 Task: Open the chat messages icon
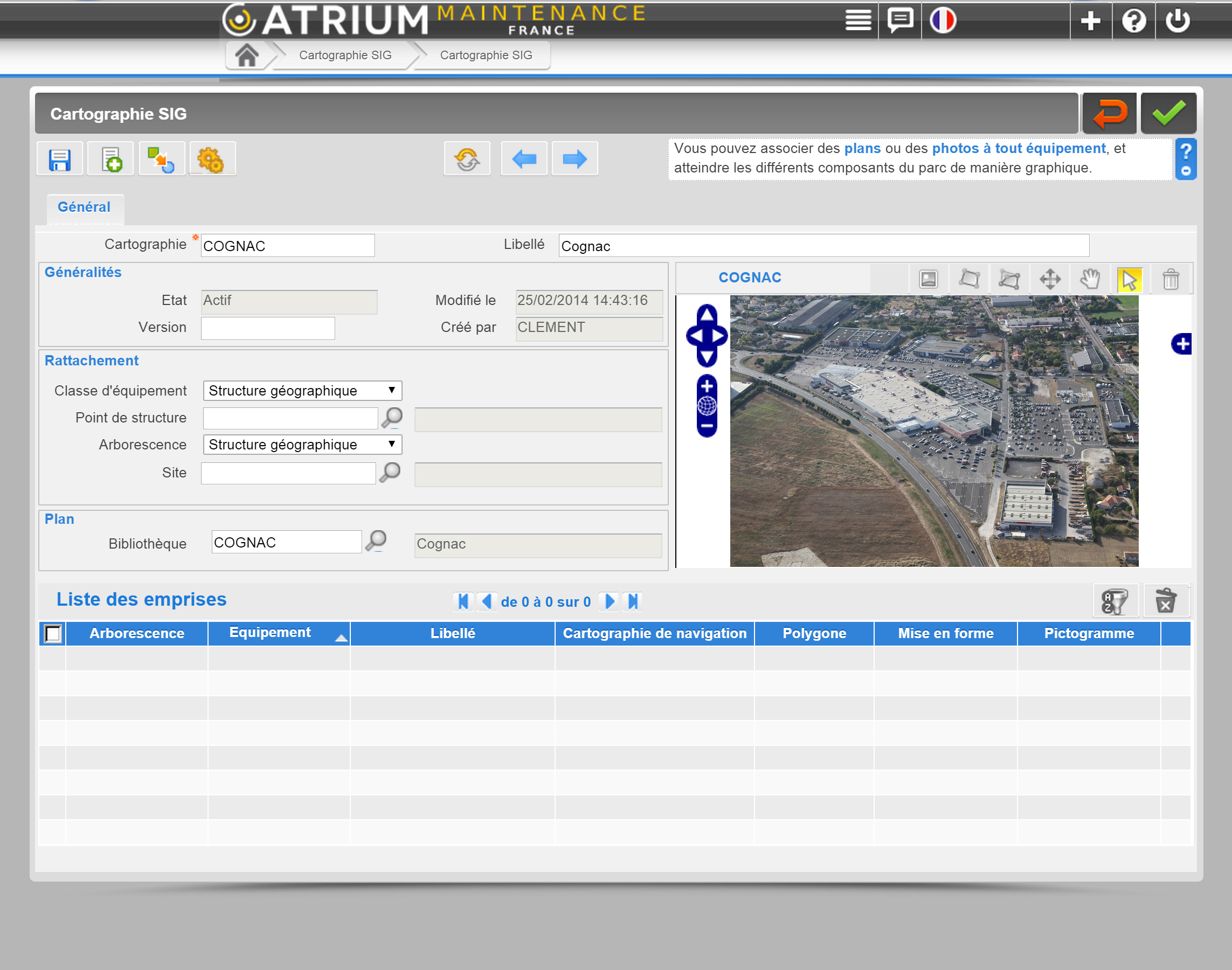[x=899, y=20]
